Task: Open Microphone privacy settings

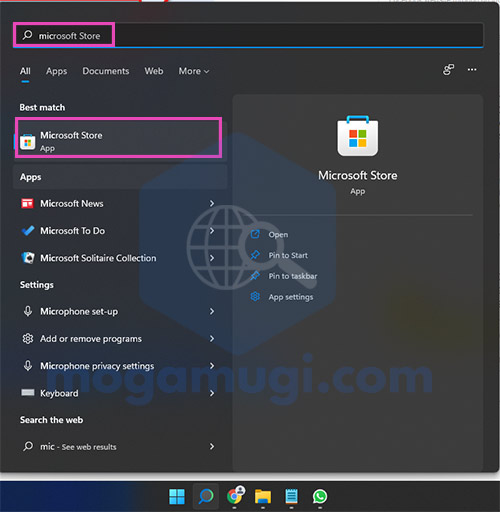Action: click(x=120, y=366)
